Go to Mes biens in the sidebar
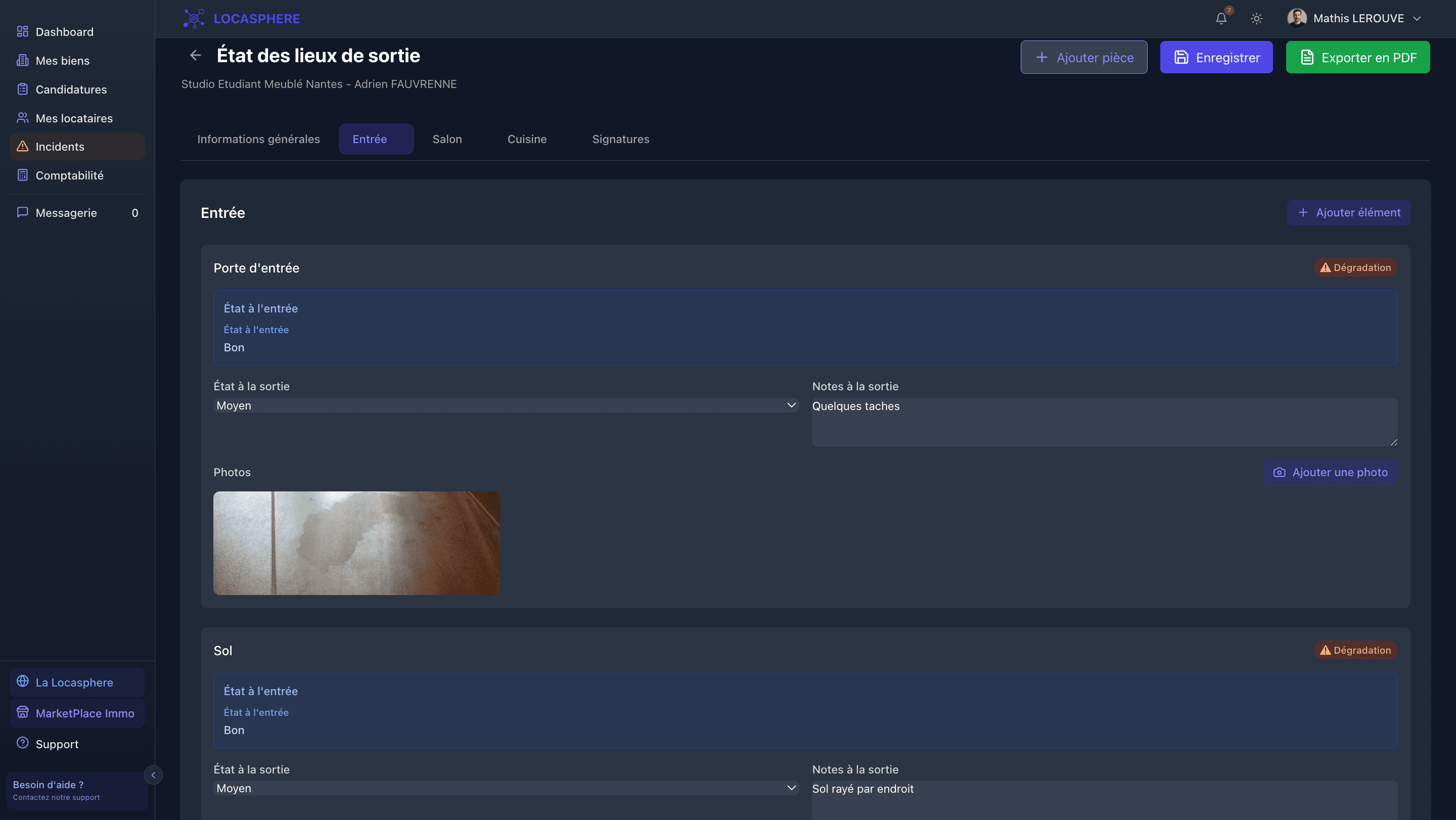Screen dimensions: 1456x820 click(62, 61)
